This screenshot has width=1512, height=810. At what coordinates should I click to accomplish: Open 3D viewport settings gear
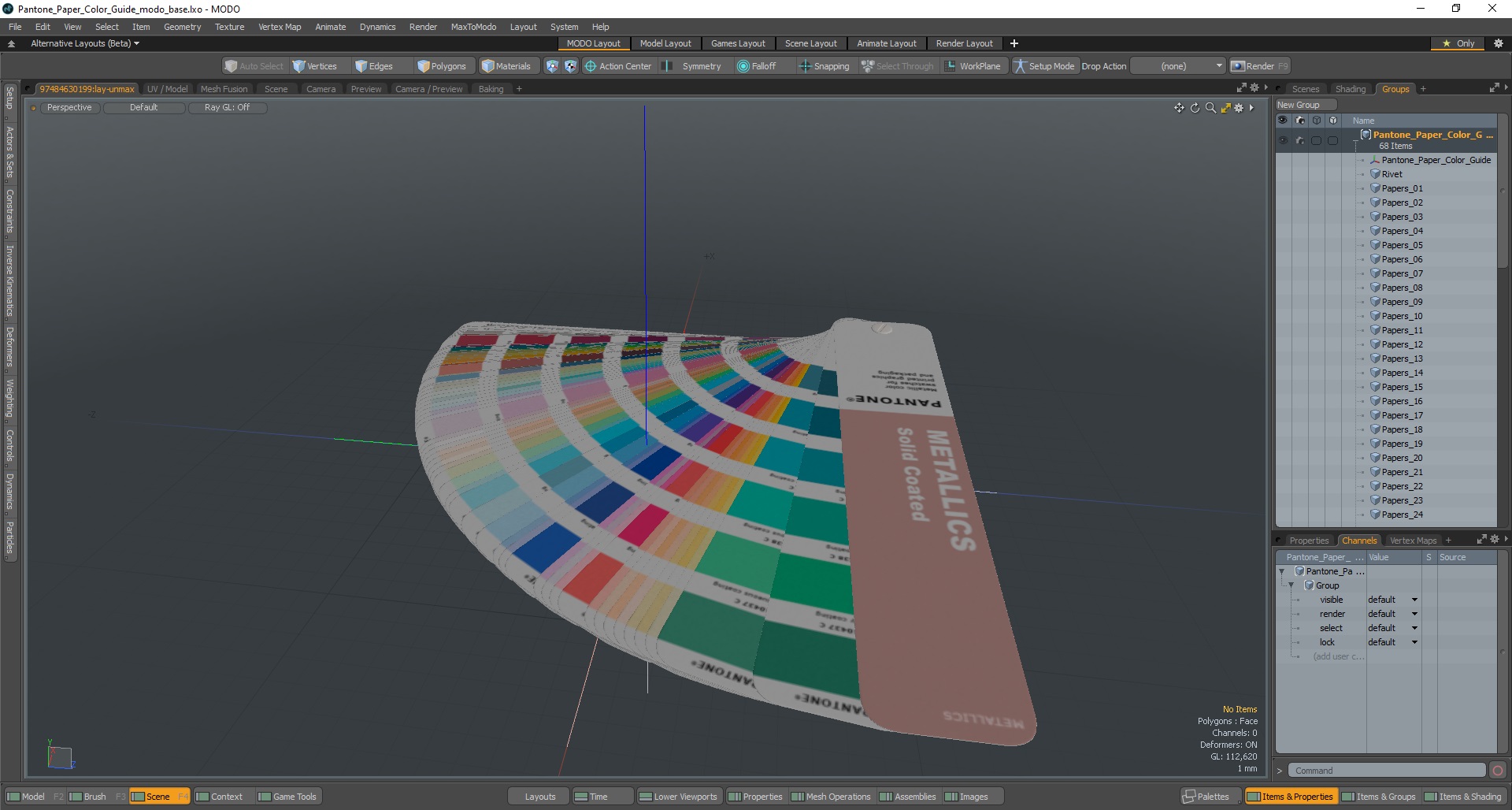1239,108
